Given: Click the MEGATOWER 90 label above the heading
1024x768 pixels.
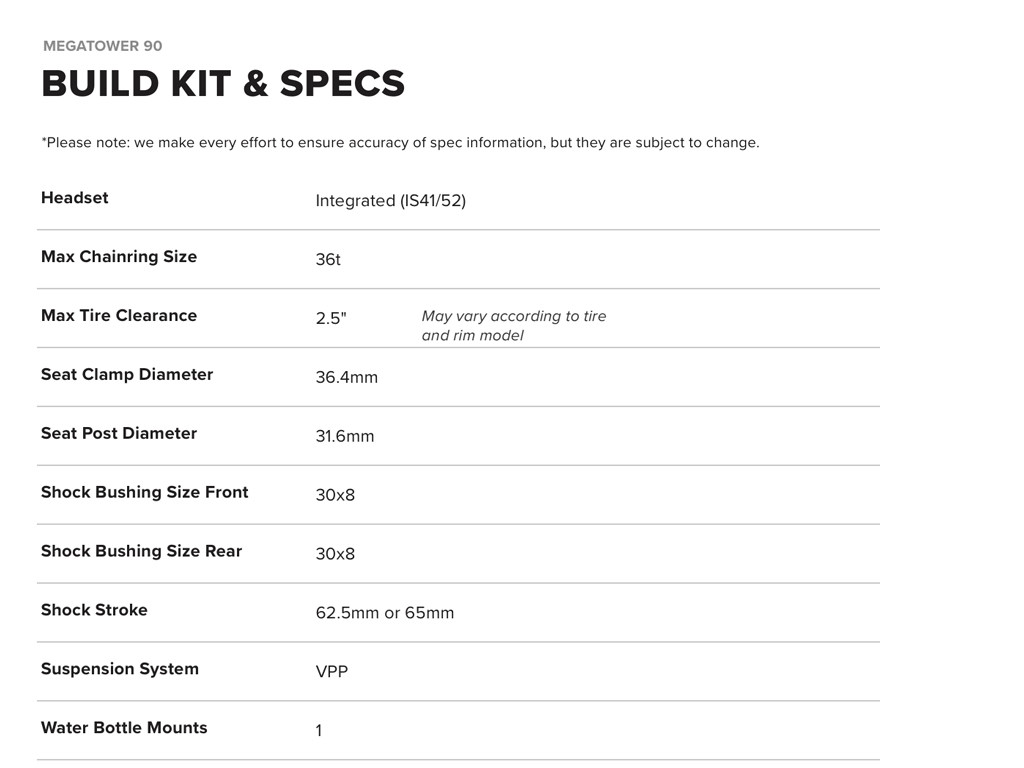Looking at the screenshot, I should coord(101,46).
